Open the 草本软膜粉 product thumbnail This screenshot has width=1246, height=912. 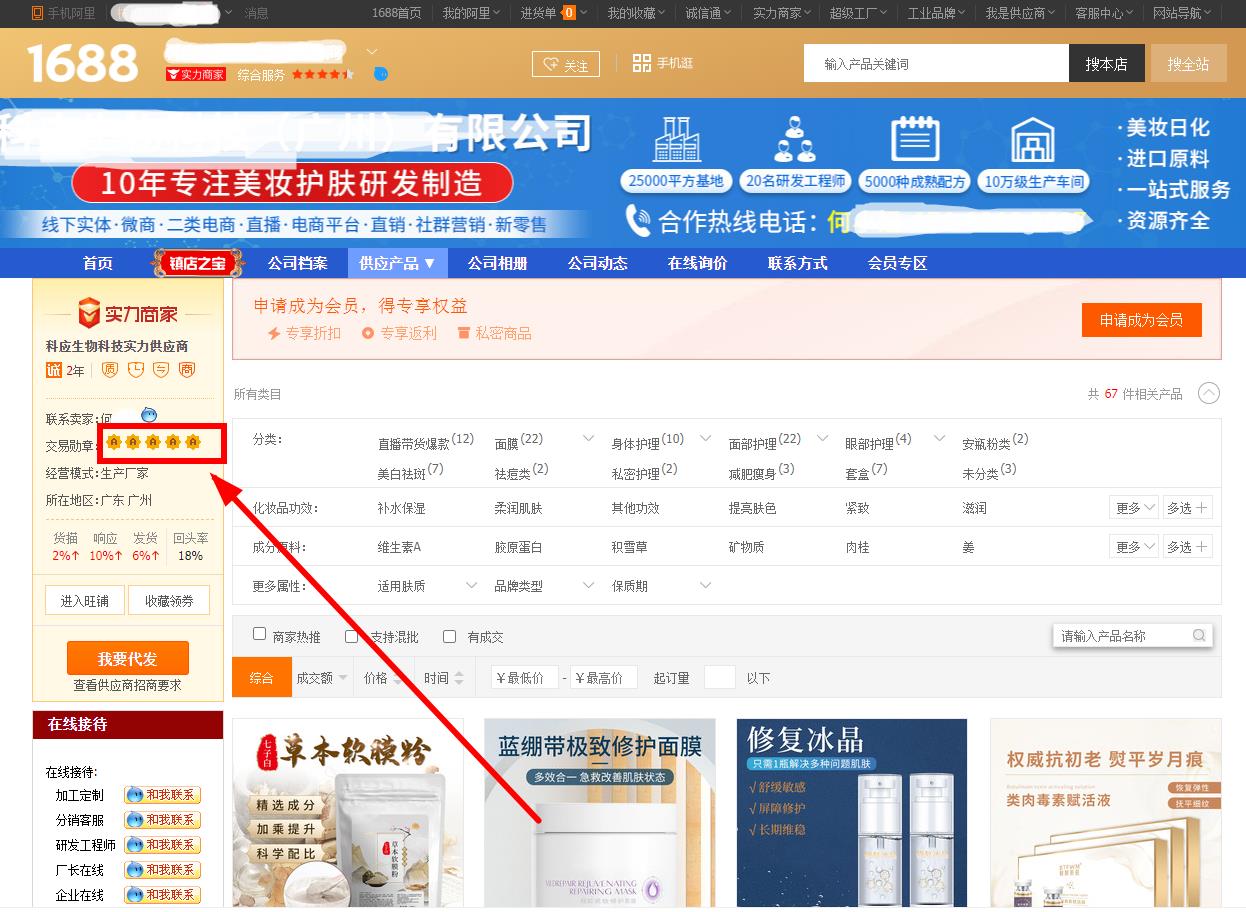348,812
